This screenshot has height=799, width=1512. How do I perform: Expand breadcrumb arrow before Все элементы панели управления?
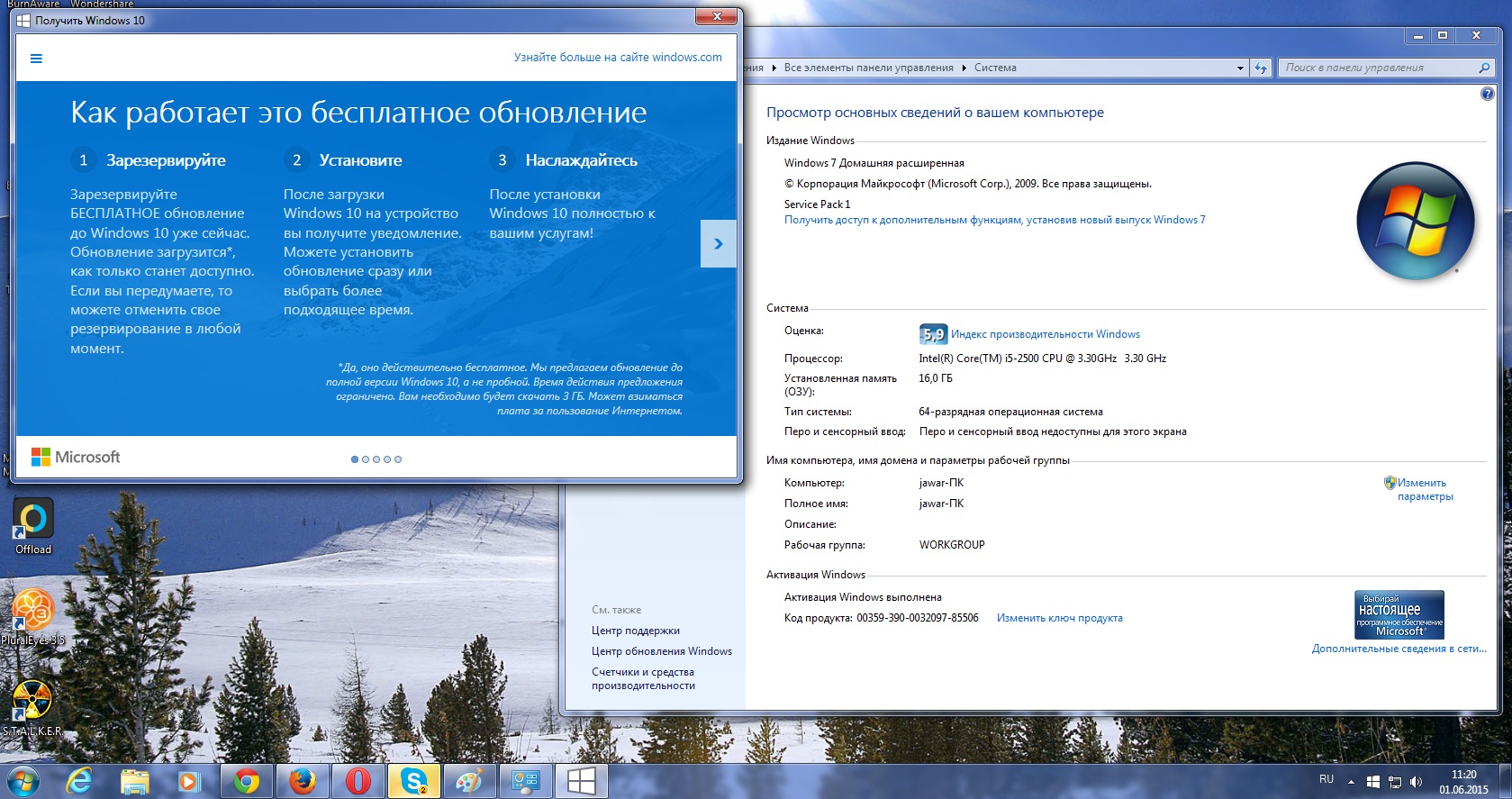[x=774, y=68]
